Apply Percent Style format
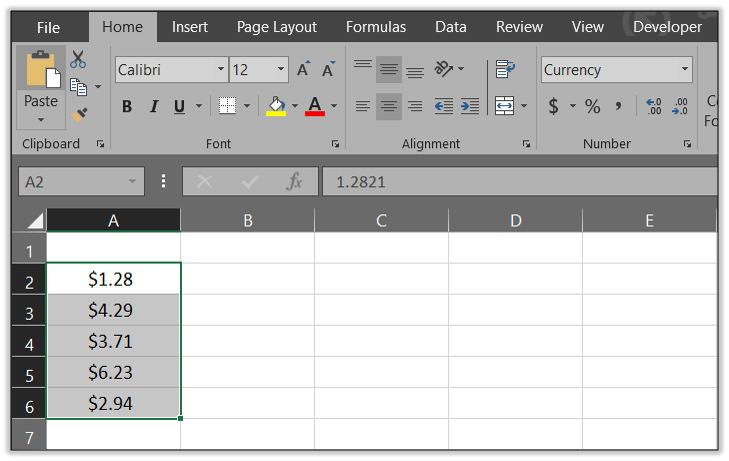Screen dimensions: 729x461 click(x=593, y=106)
